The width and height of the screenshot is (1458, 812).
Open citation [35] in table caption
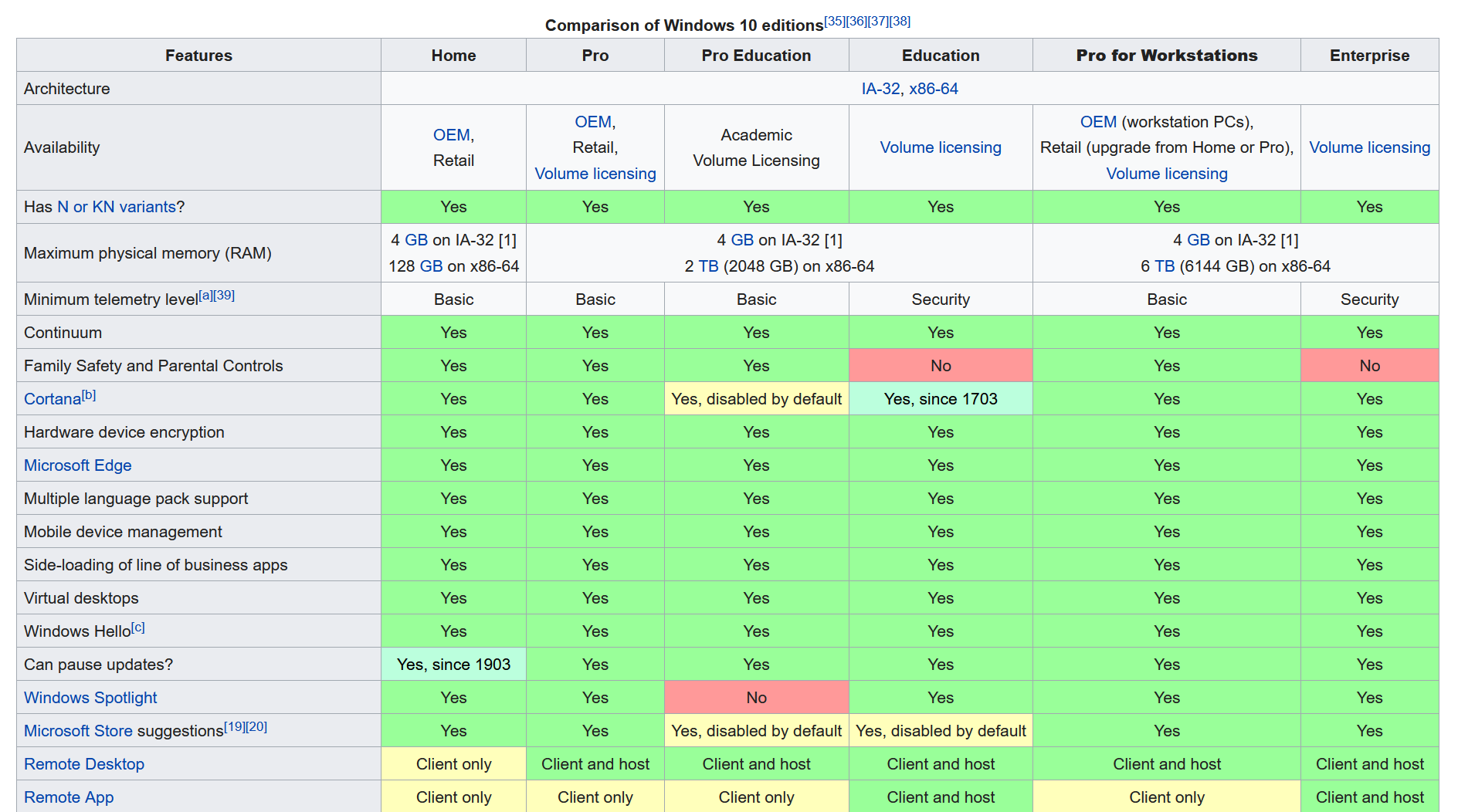(835, 21)
